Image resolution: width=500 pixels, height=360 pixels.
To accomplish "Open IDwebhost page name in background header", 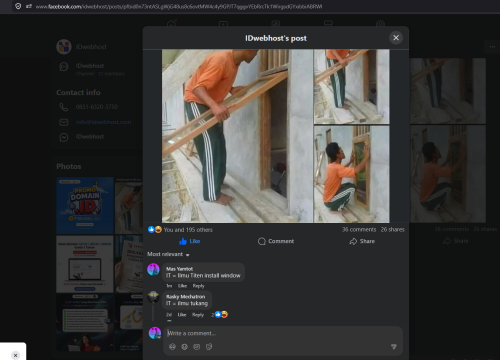I will click(x=91, y=47).
